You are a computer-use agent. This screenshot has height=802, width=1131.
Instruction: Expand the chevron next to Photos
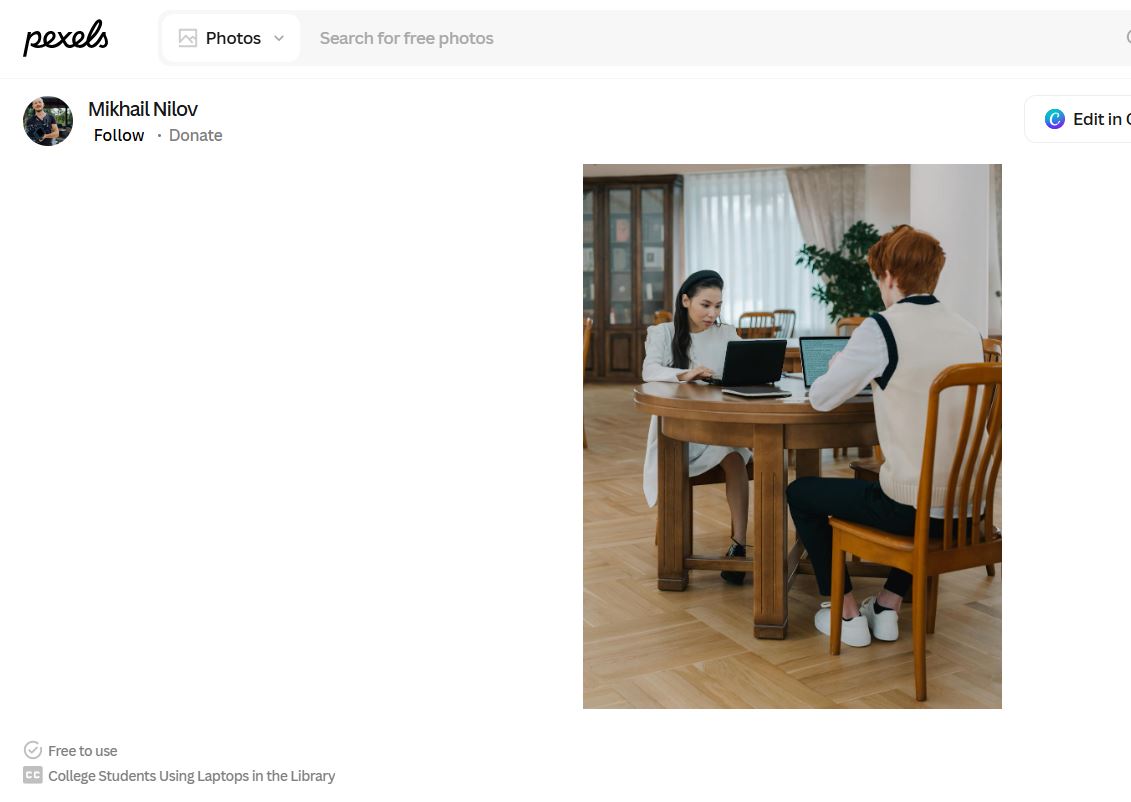pos(279,38)
